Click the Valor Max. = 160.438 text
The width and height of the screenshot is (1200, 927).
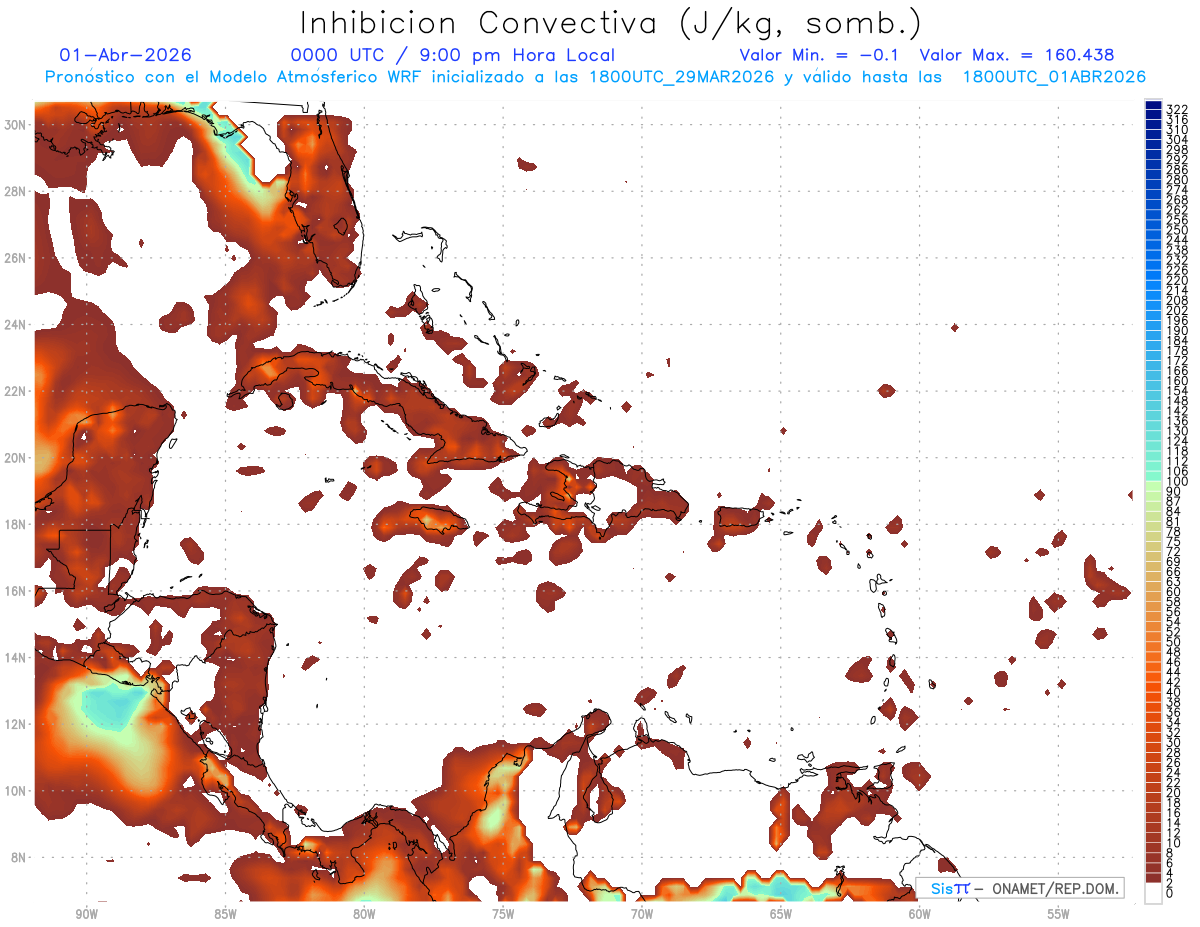(1016, 55)
